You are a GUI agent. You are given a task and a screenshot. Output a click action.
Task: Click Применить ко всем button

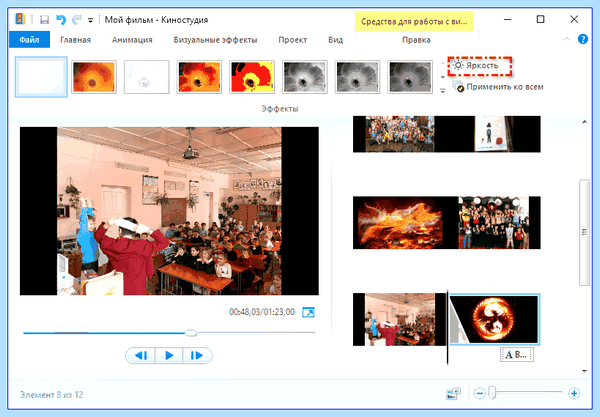pos(498,87)
